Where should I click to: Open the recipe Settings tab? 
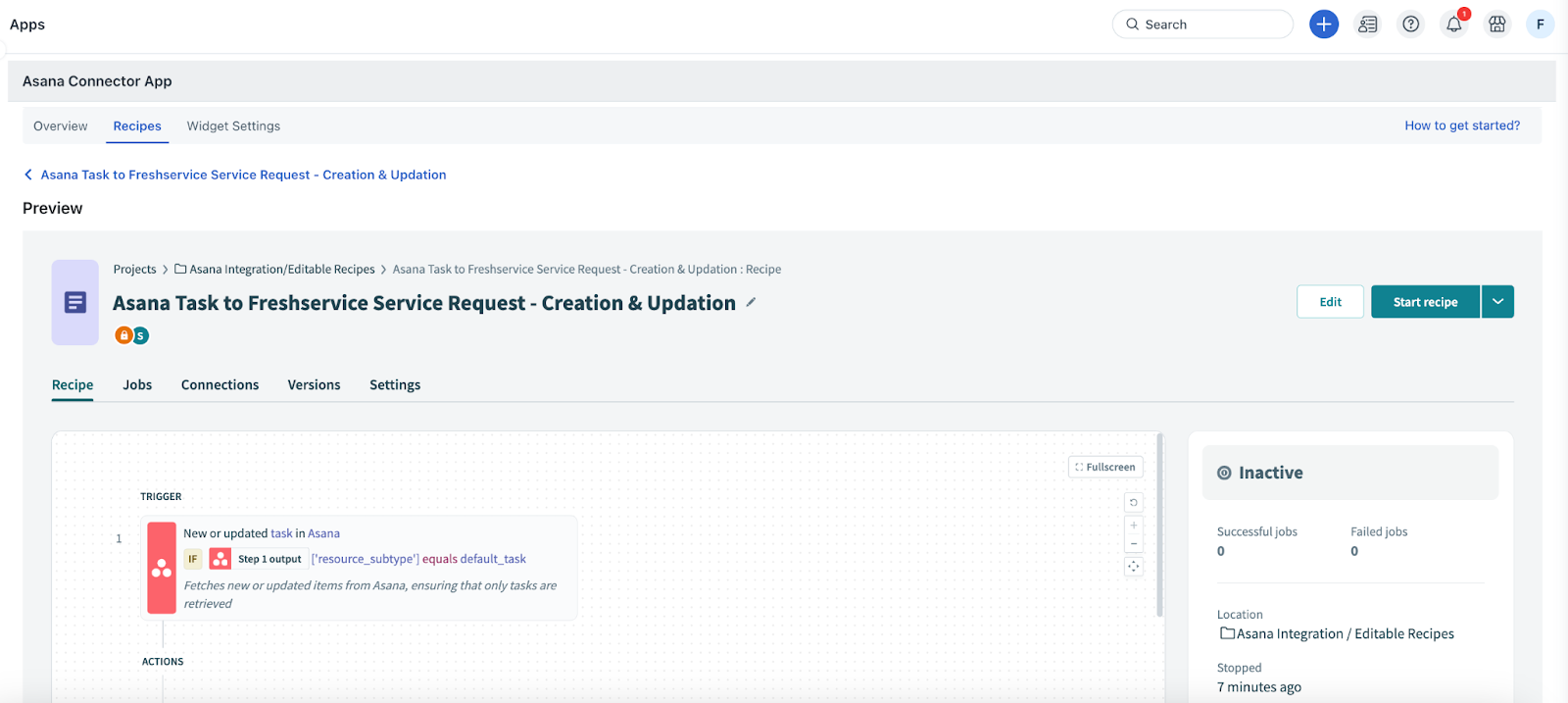pyautogui.click(x=395, y=385)
